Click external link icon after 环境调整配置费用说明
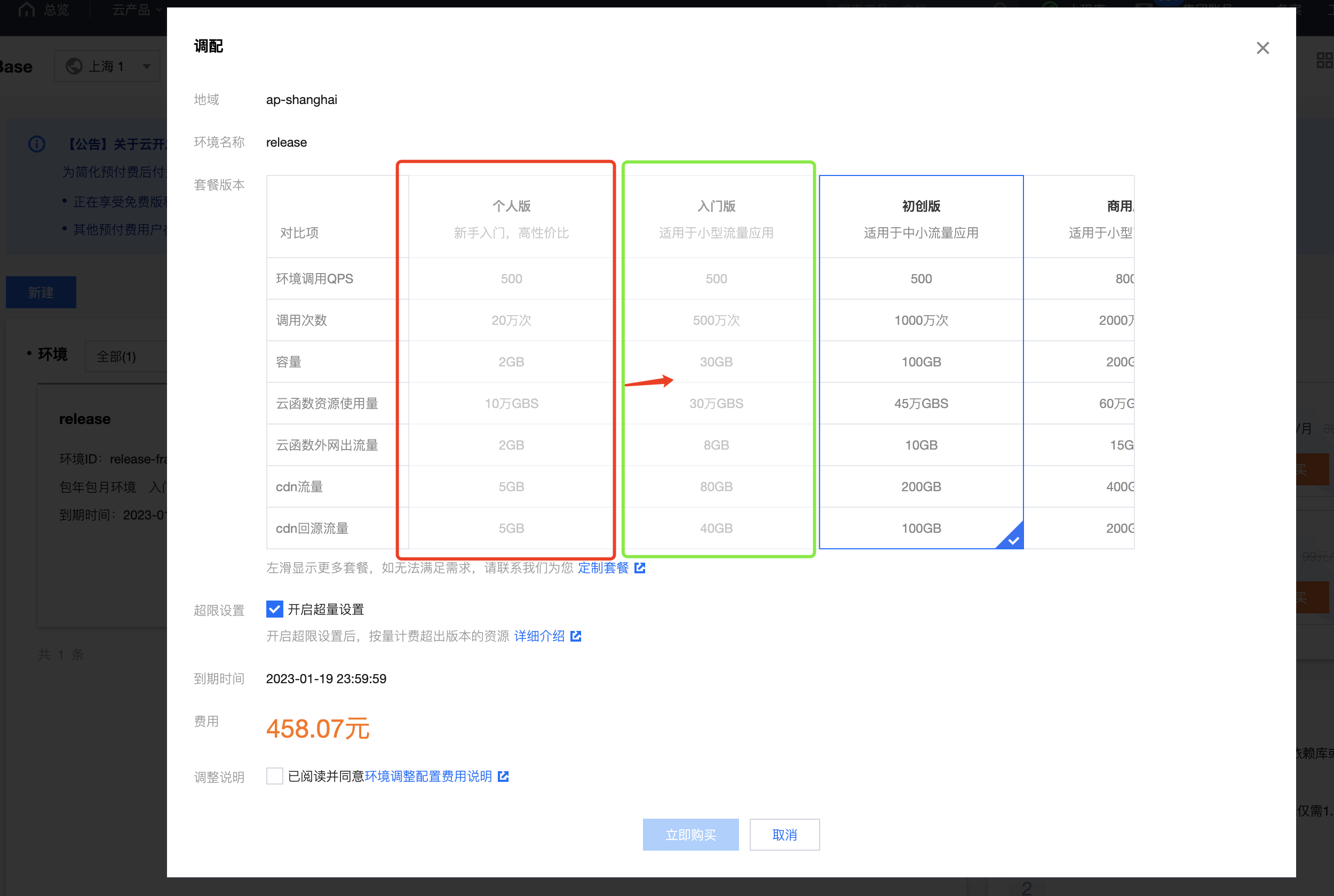This screenshot has height=896, width=1334. click(x=503, y=776)
